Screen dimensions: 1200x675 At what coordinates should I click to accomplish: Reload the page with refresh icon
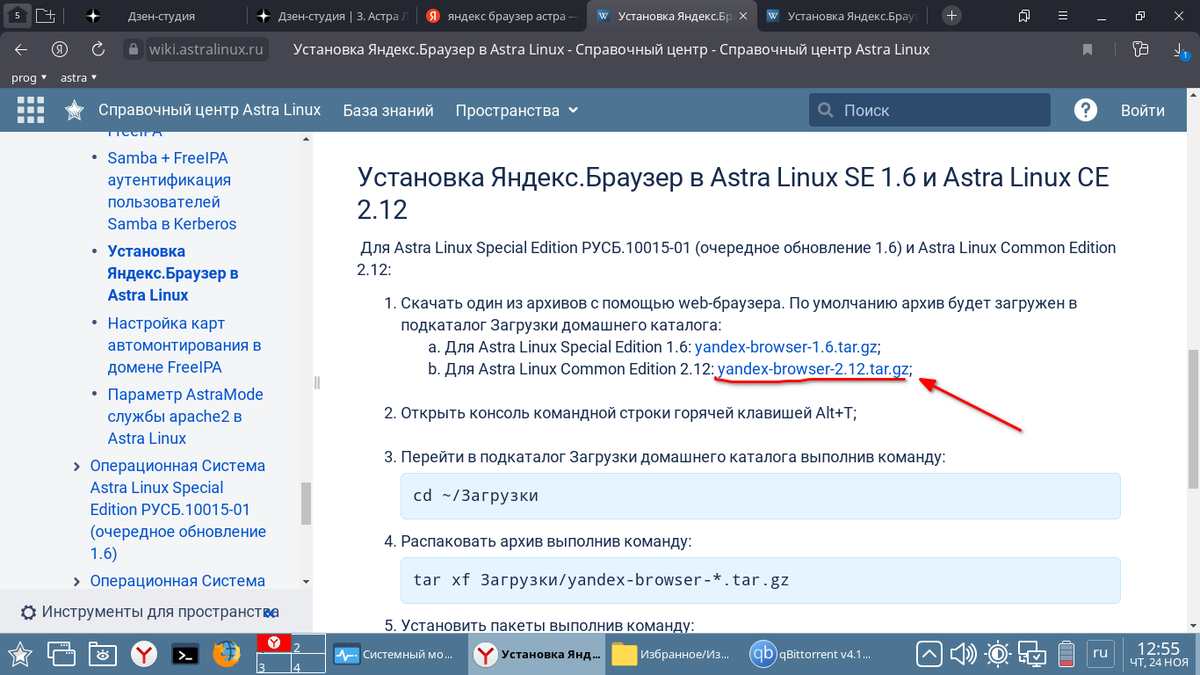(97, 49)
